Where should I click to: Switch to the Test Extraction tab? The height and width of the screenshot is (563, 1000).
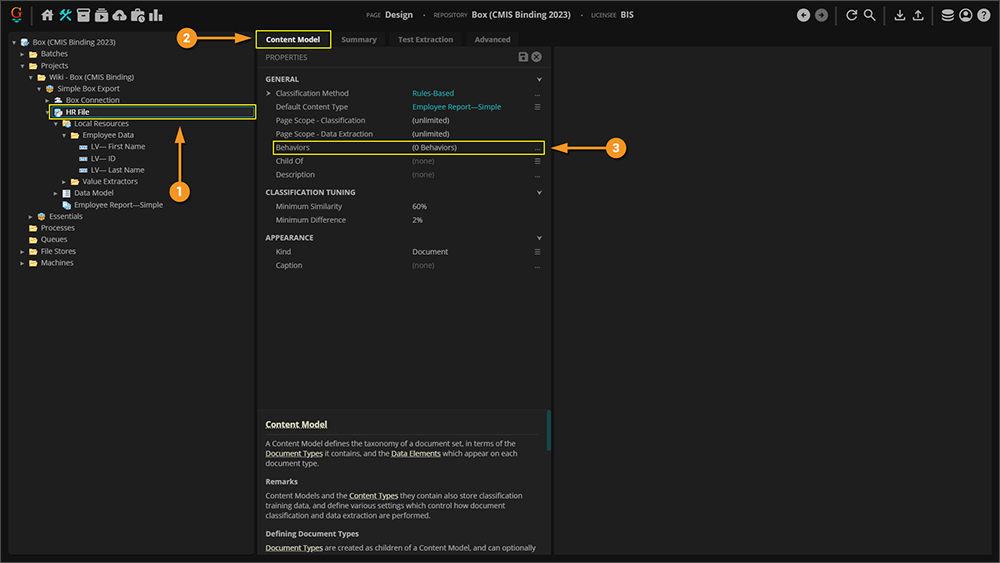[425, 40]
